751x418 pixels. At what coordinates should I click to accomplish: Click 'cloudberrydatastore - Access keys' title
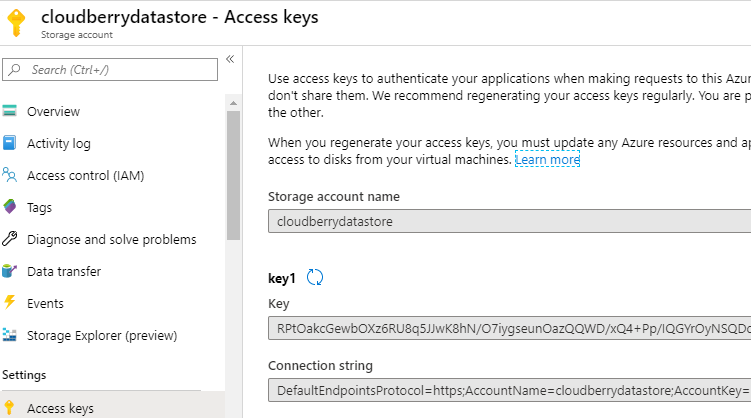[x=180, y=17]
